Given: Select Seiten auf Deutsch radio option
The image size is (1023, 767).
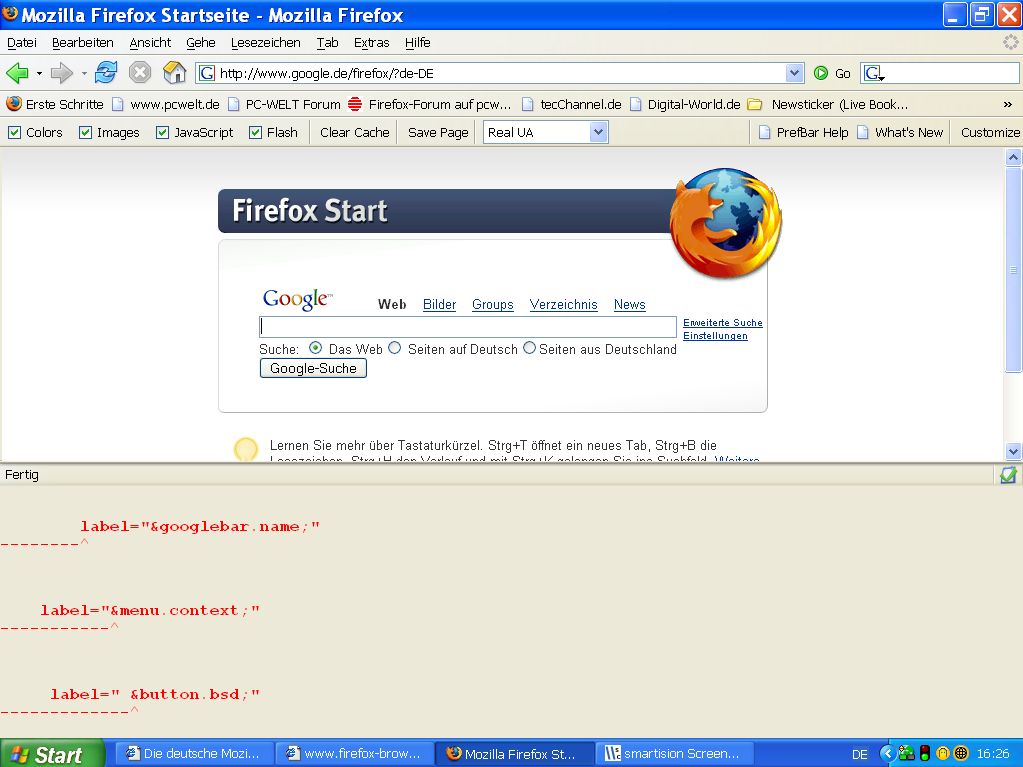Looking at the screenshot, I should pos(395,348).
